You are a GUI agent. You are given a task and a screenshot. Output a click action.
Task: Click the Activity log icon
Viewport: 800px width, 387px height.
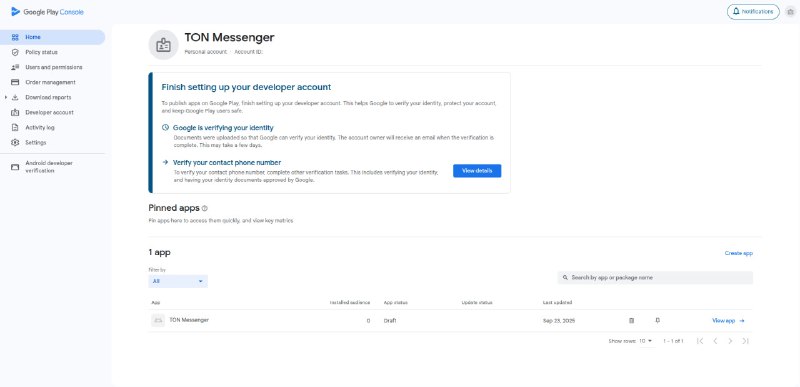click(15, 127)
